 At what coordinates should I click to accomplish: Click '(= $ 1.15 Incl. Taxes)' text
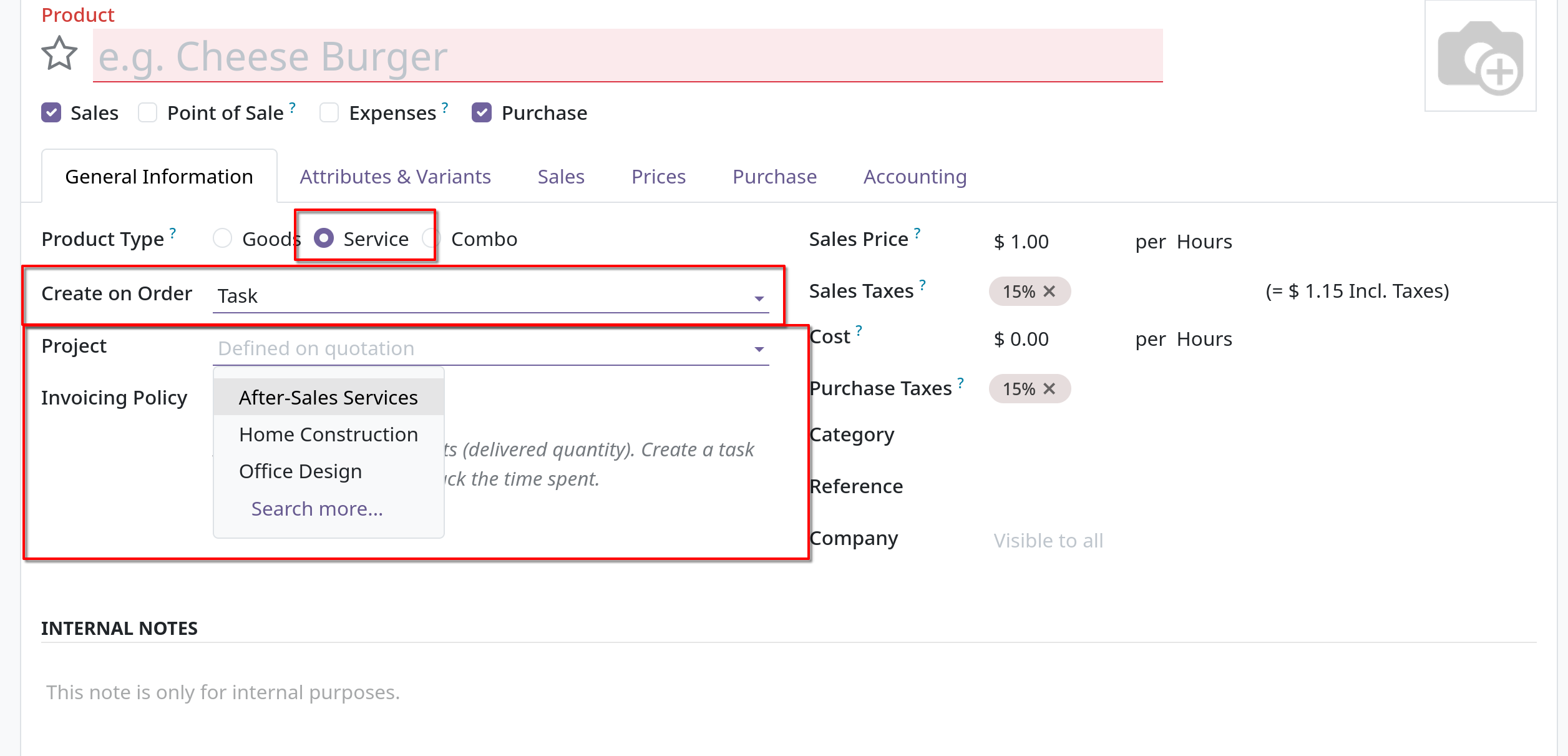pos(1357,292)
